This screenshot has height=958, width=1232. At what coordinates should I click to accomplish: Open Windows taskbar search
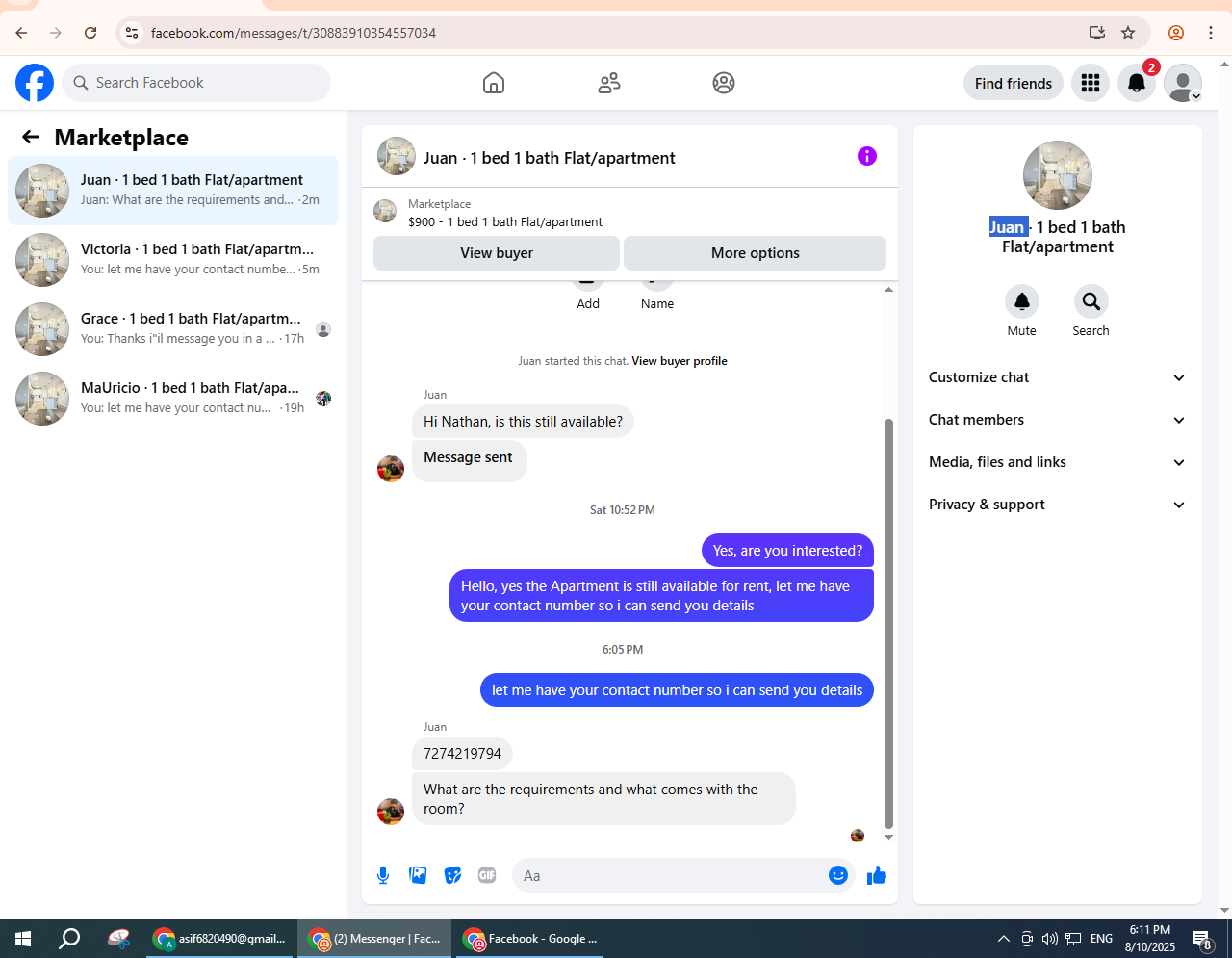(69, 939)
